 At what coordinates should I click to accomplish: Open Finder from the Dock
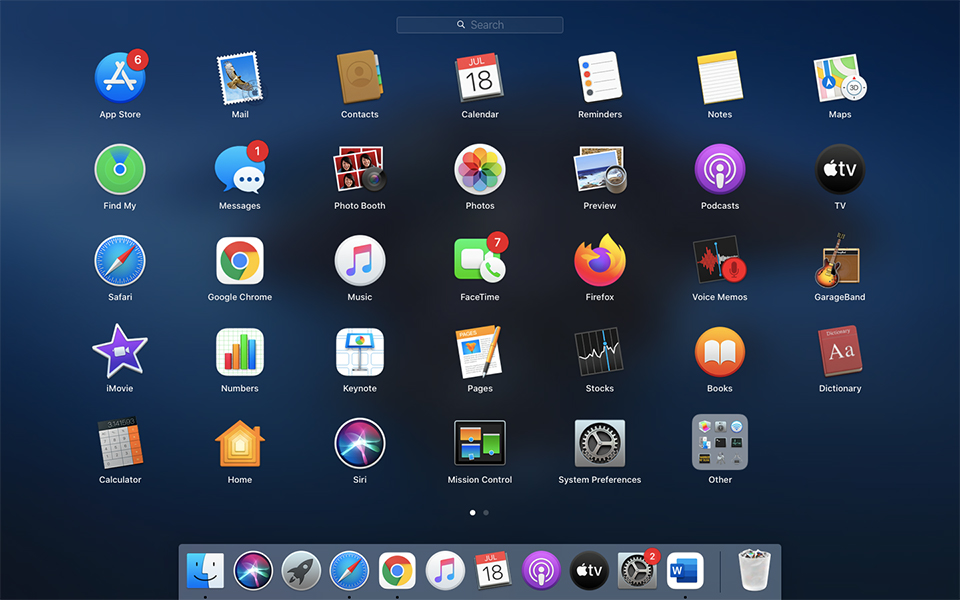[x=205, y=571]
